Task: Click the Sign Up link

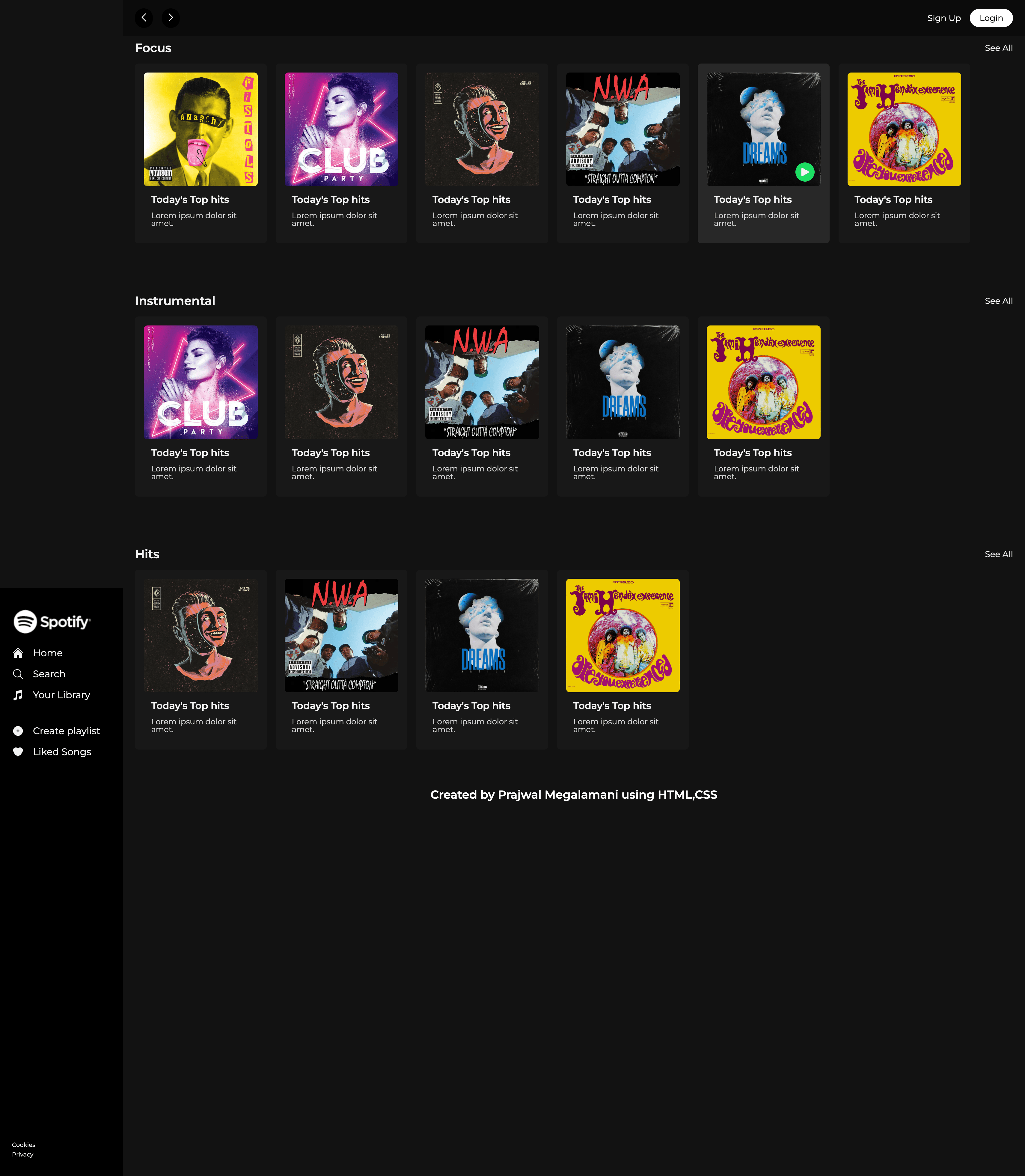Action: (944, 18)
